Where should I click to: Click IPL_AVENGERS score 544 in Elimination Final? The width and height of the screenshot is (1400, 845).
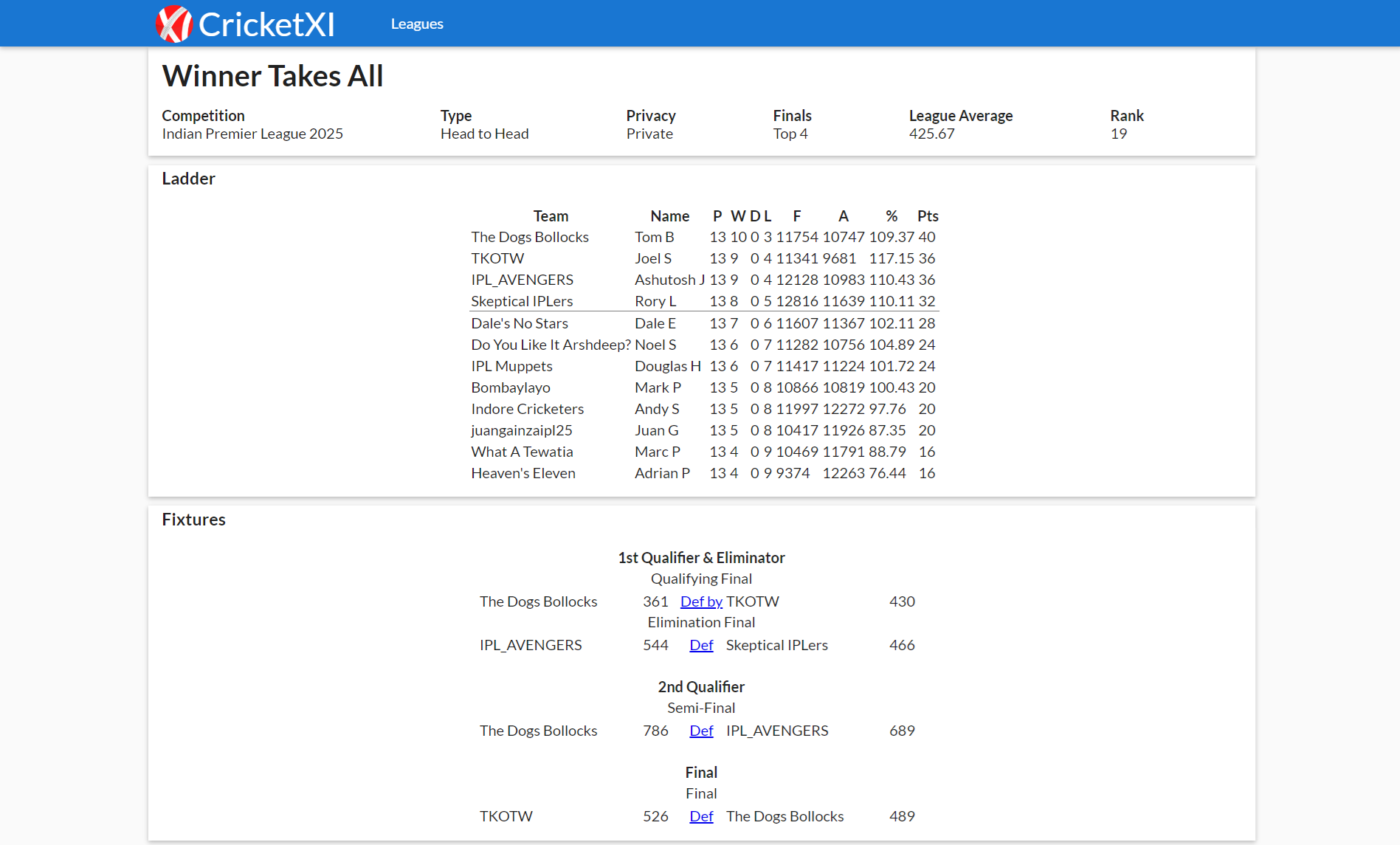pos(655,645)
